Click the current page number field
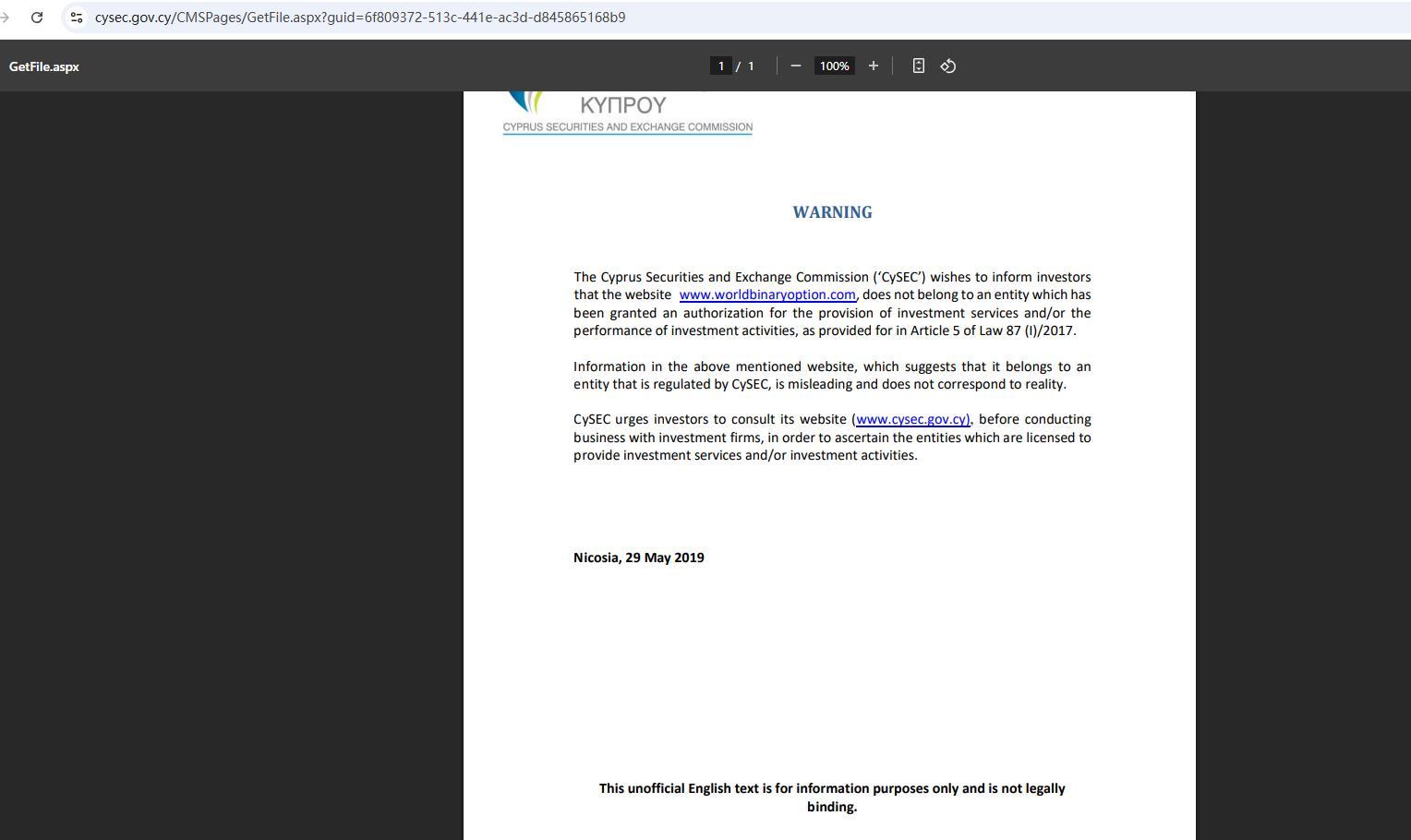Viewport: 1411px width, 840px height. (721, 66)
